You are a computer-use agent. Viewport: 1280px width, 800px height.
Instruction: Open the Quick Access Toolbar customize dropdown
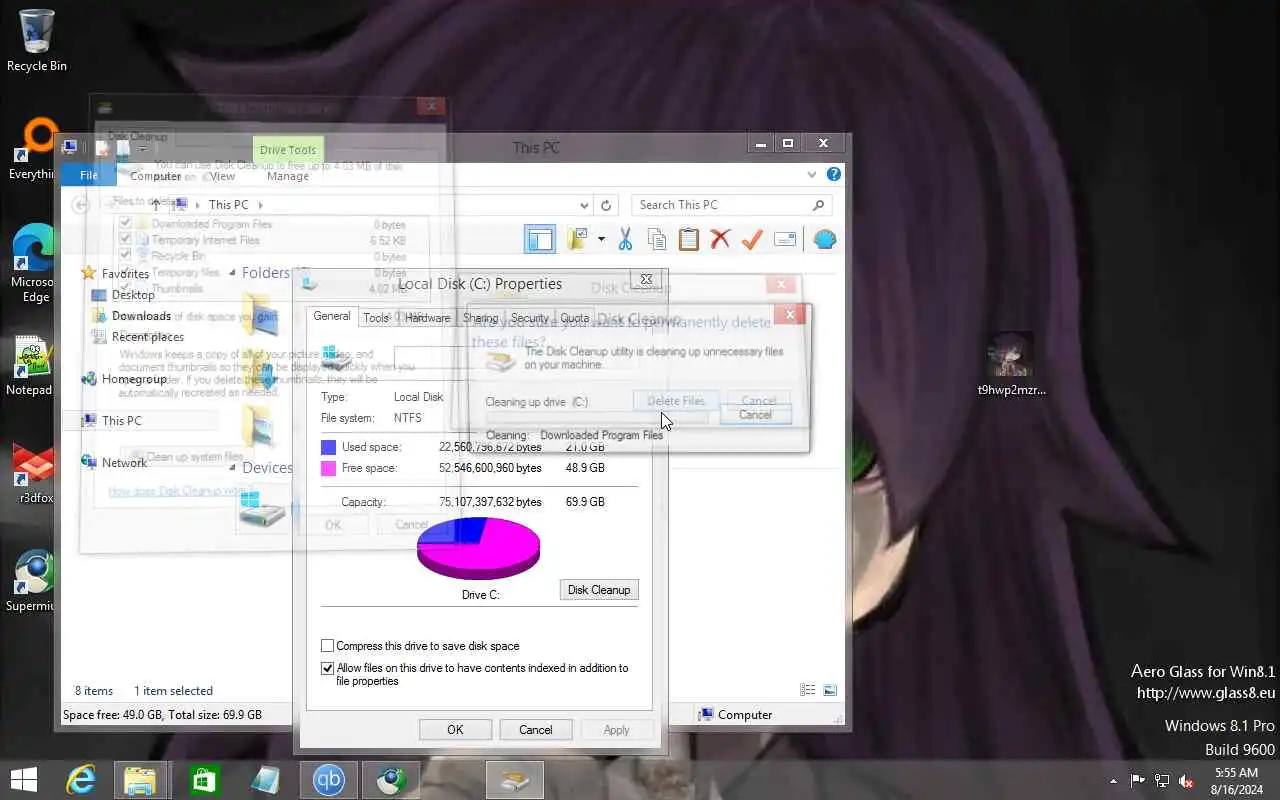(x=144, y=148)
